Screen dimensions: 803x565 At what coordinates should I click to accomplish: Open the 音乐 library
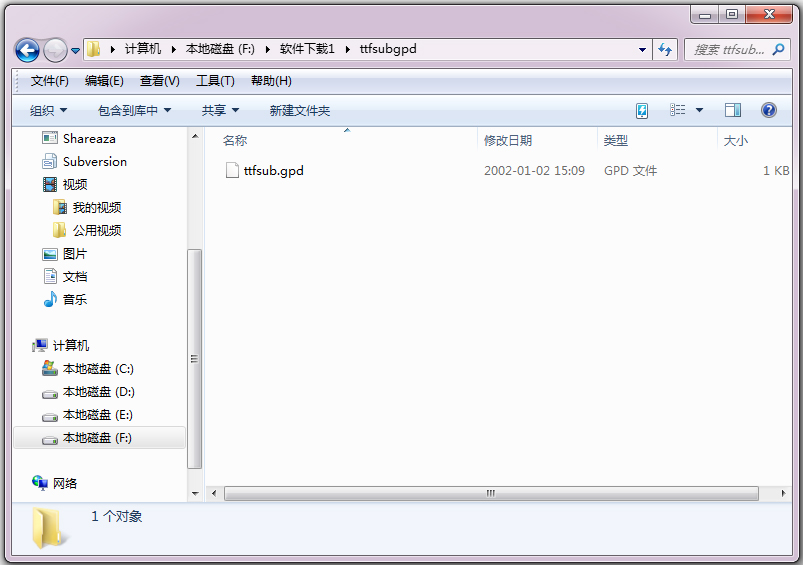point(65,300)
